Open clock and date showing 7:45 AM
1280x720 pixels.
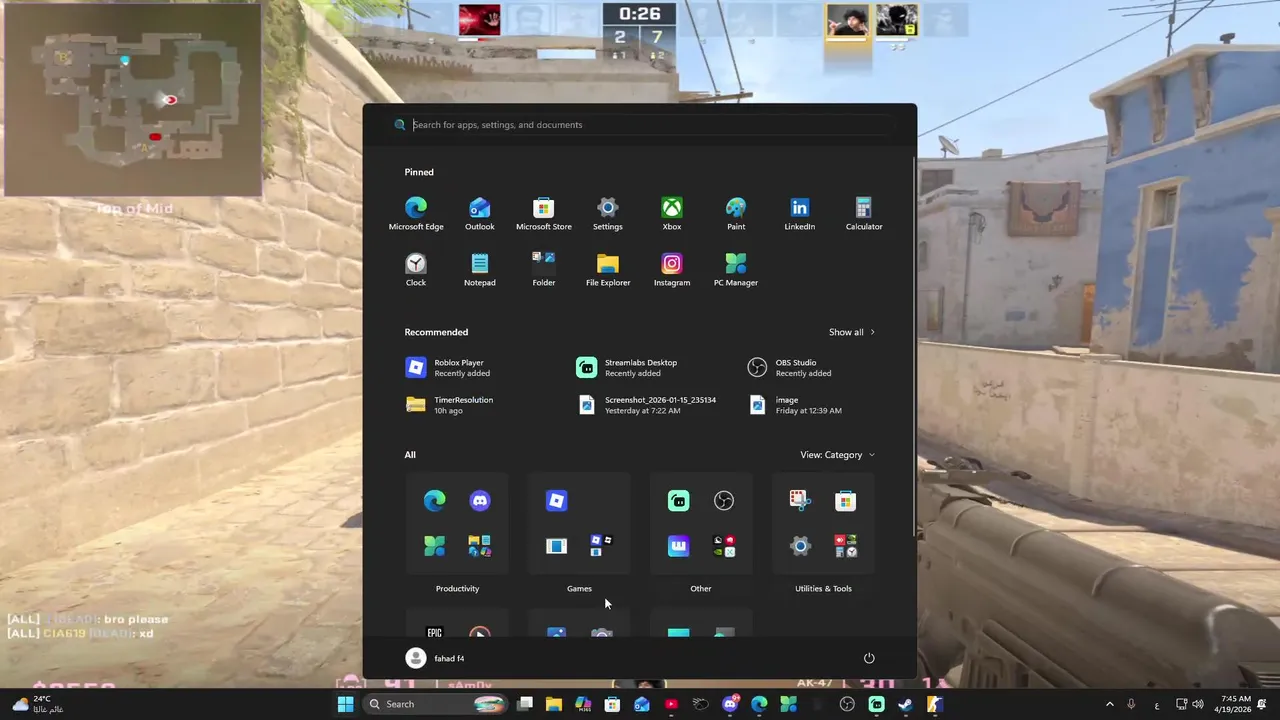point(1236,704)
